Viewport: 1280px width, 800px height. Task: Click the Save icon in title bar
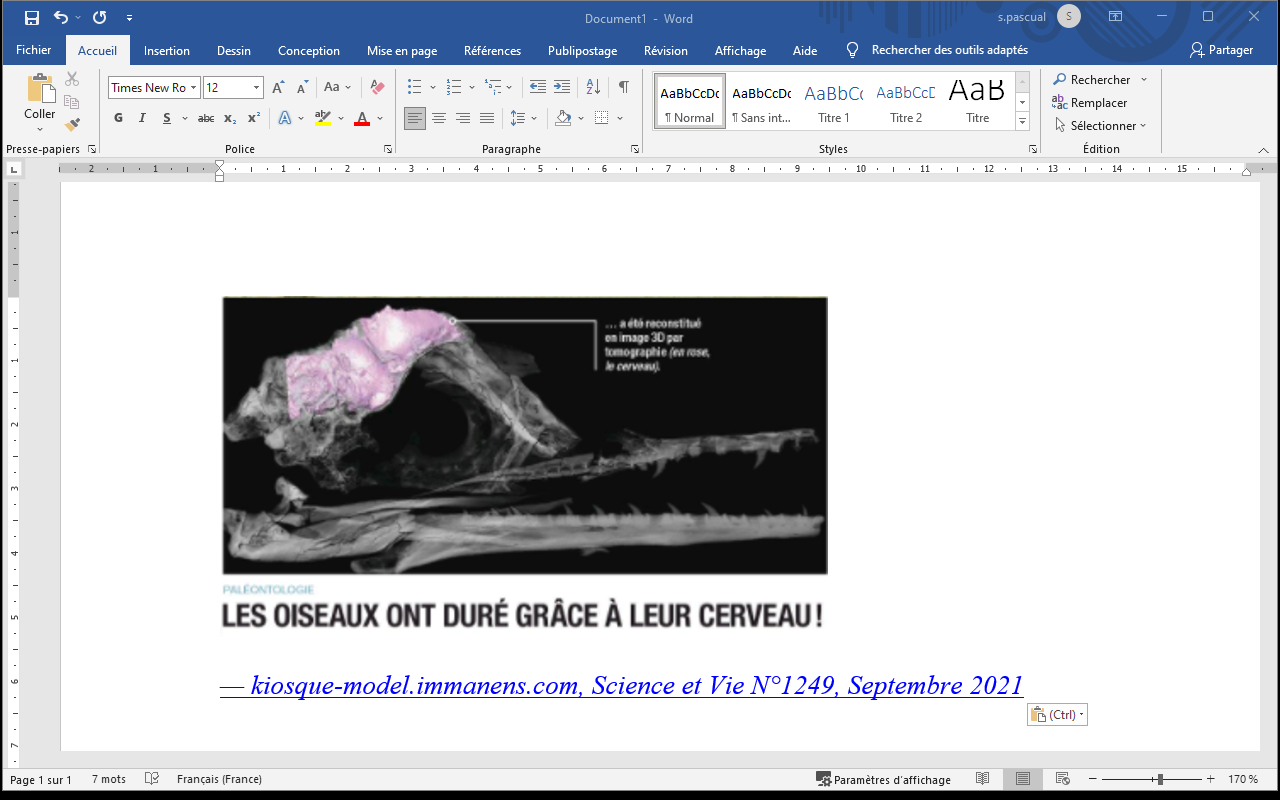point(32,18)
